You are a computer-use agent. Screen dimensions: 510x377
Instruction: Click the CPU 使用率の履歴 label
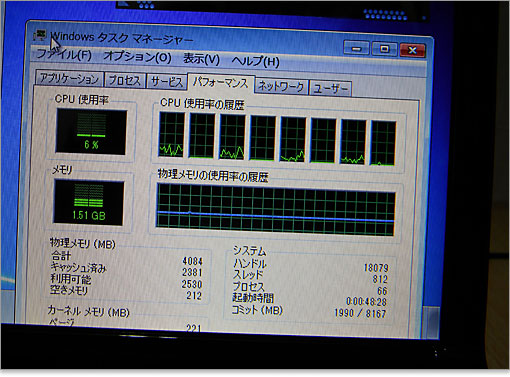tap(202, 104)
